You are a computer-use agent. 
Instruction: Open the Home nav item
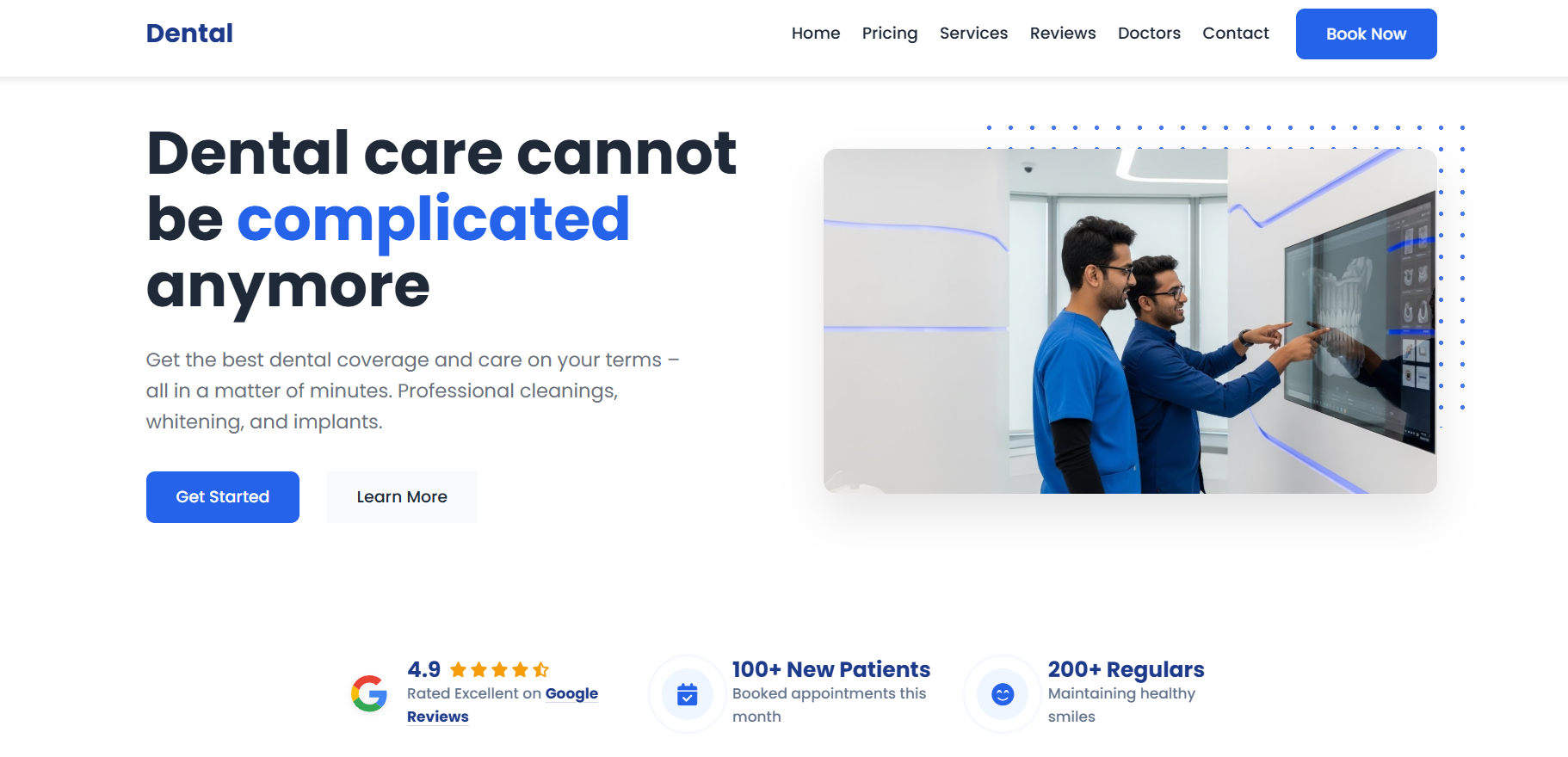point(816,33)
